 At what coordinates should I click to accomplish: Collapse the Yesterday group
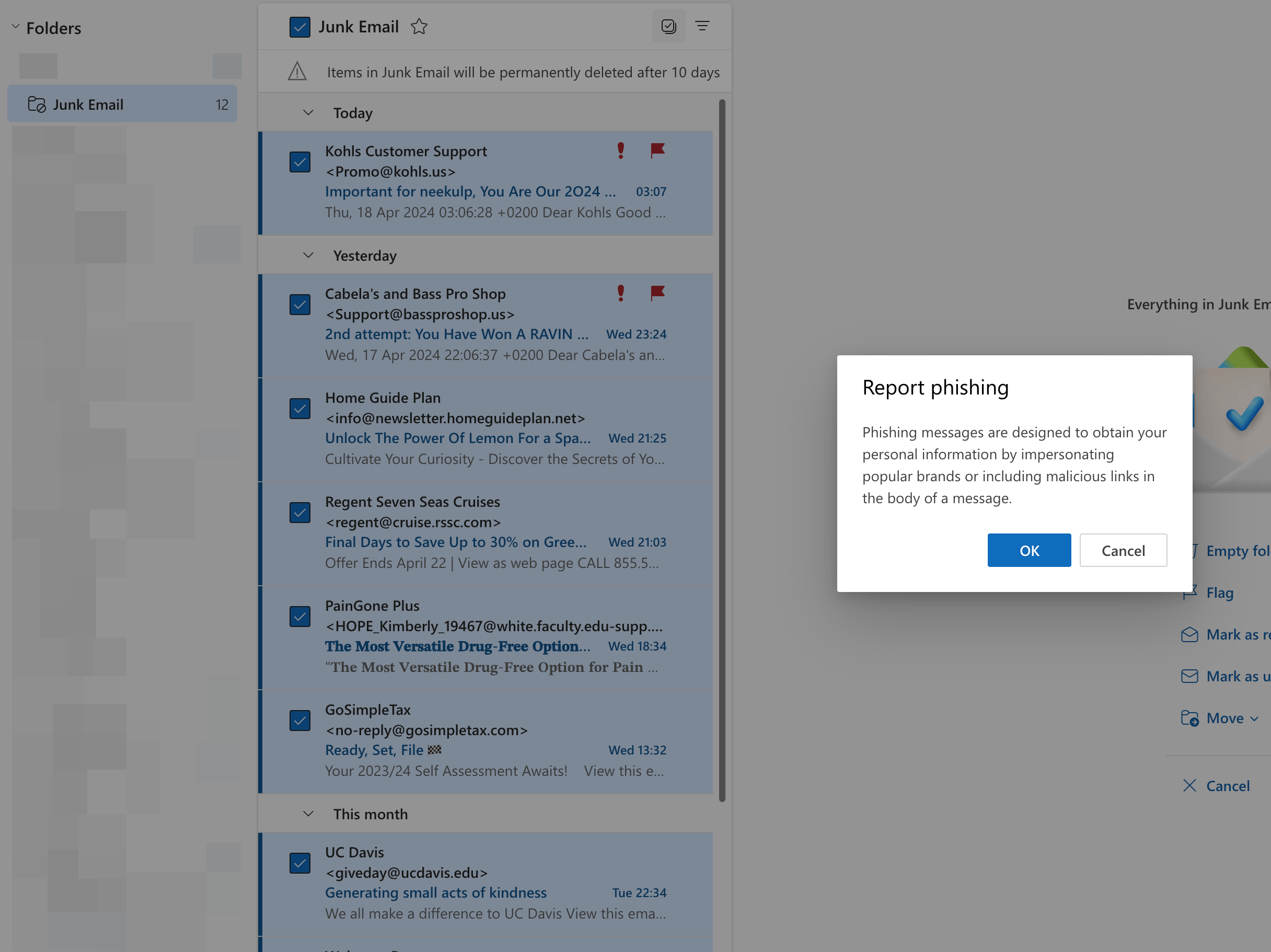tap(308, 255)
